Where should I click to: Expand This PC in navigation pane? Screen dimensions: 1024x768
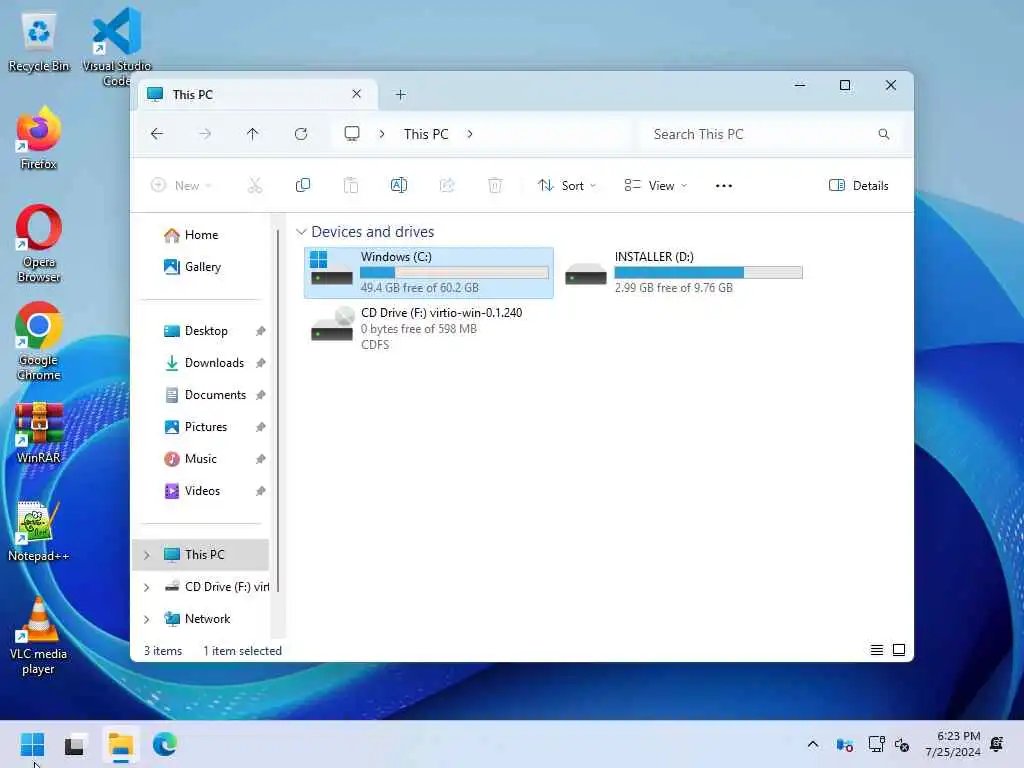(x=147, y=555)
